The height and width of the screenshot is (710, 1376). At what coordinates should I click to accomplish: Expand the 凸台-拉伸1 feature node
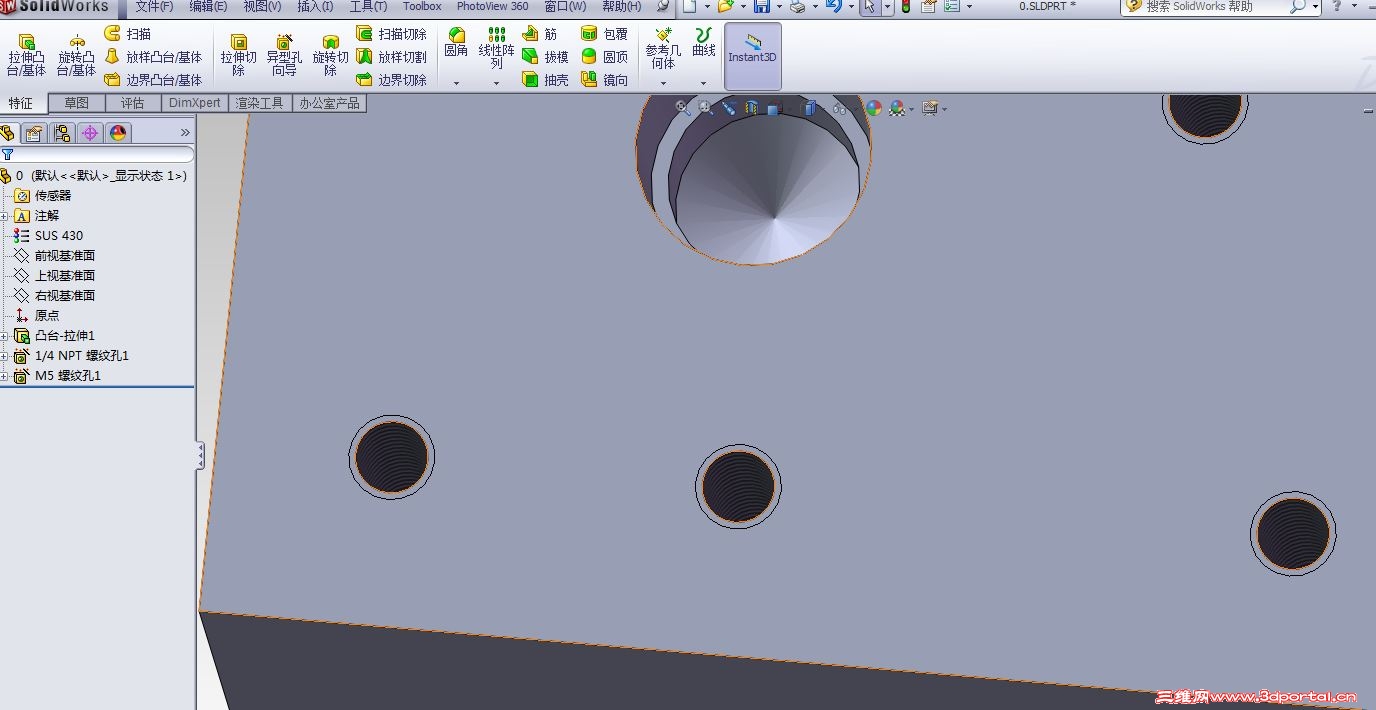coord(4,336)
